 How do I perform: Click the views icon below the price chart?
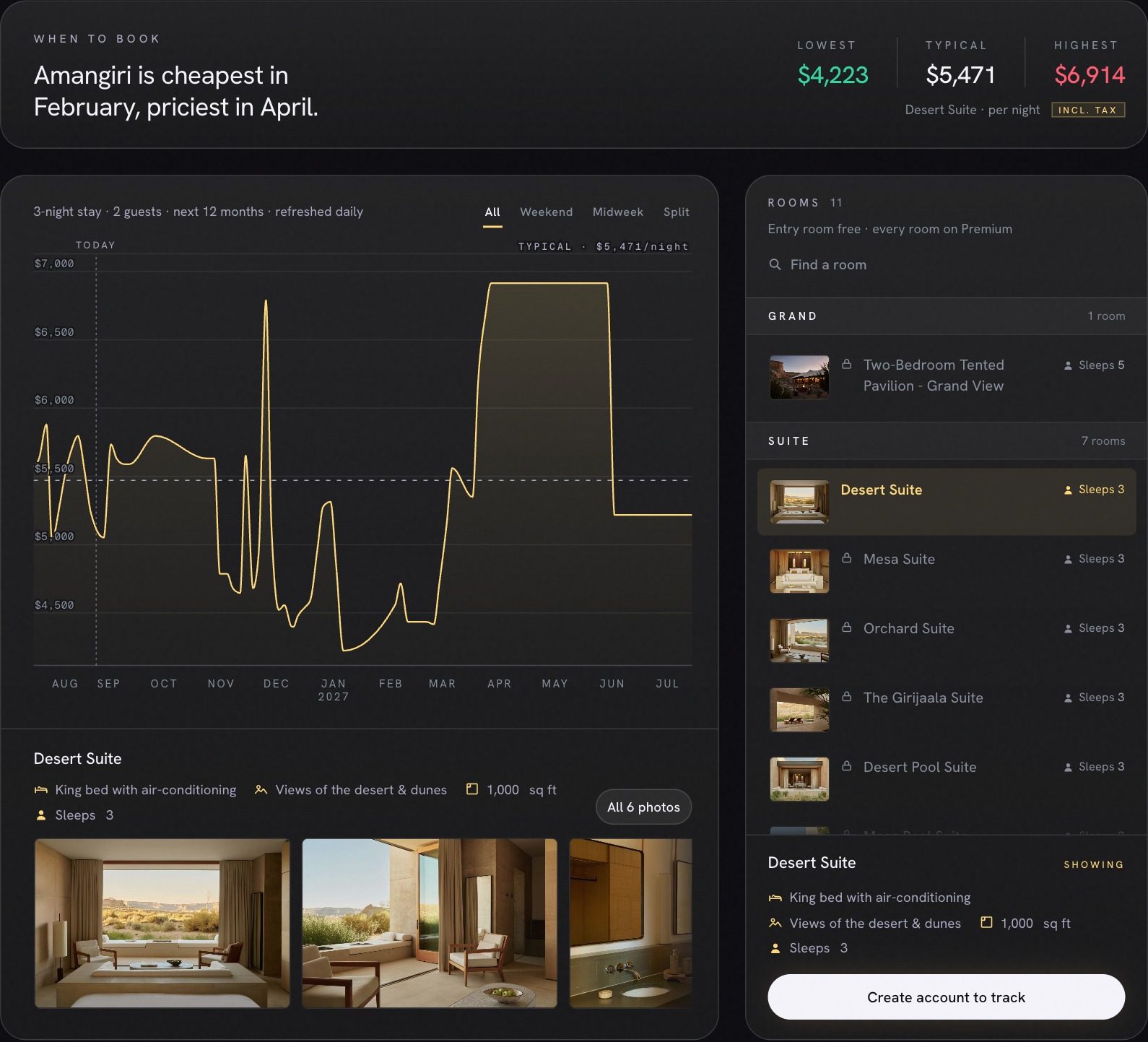tap(261, 790)
